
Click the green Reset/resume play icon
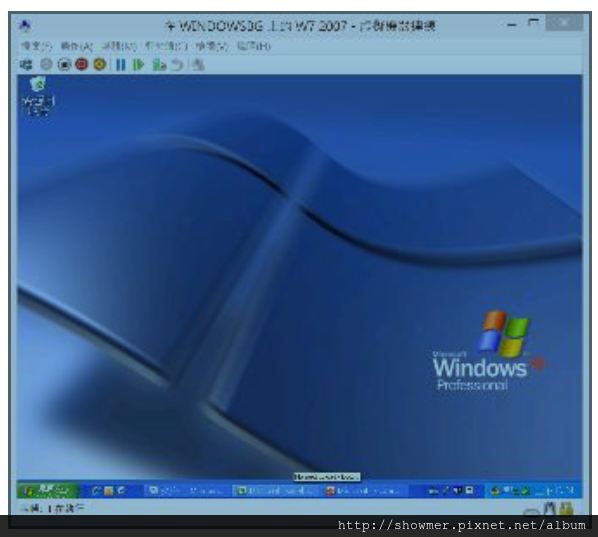[138, 65]
